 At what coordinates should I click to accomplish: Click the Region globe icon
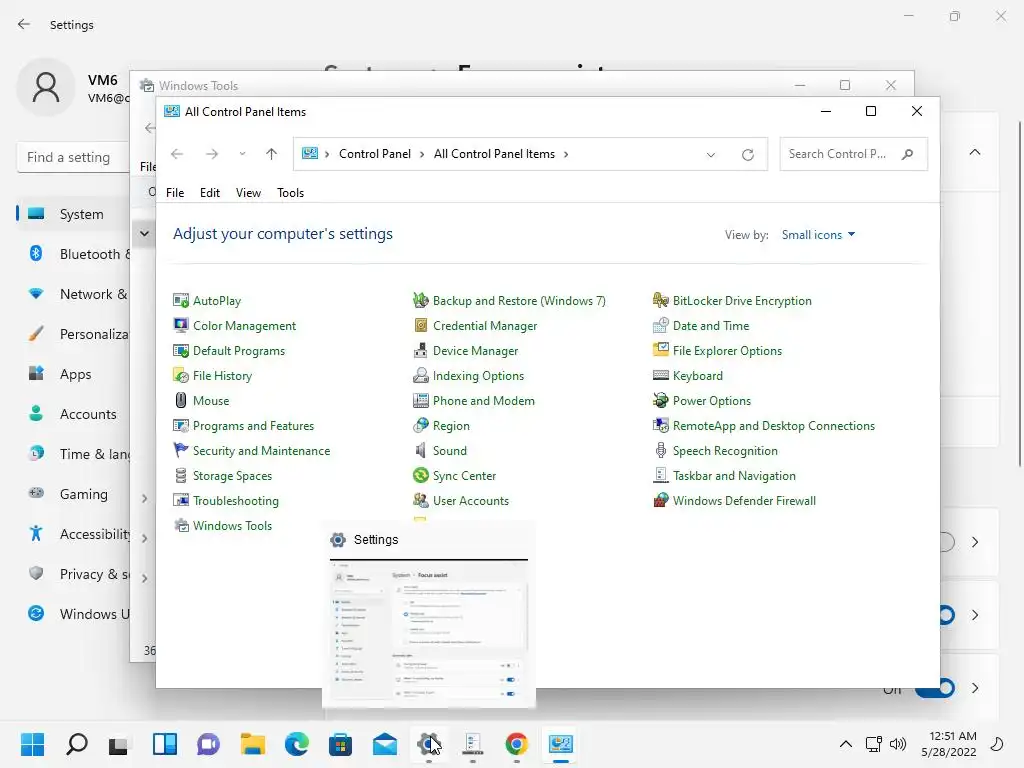coord(421,426)
